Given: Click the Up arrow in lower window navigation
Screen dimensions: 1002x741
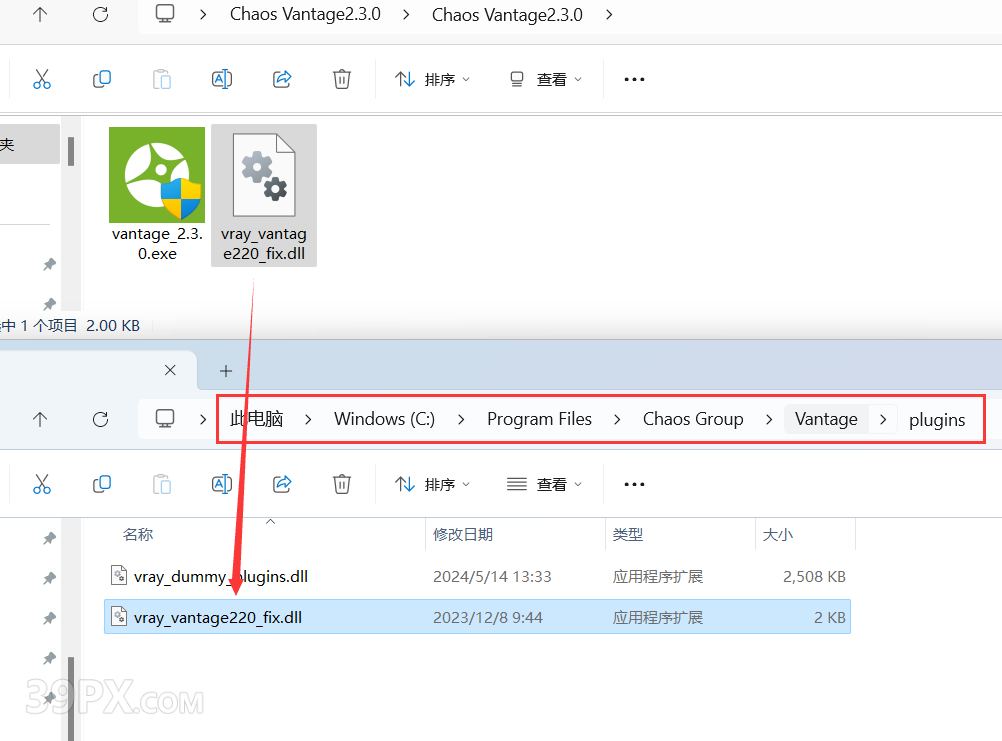Looking at the screenshot, I should [40, 419].
